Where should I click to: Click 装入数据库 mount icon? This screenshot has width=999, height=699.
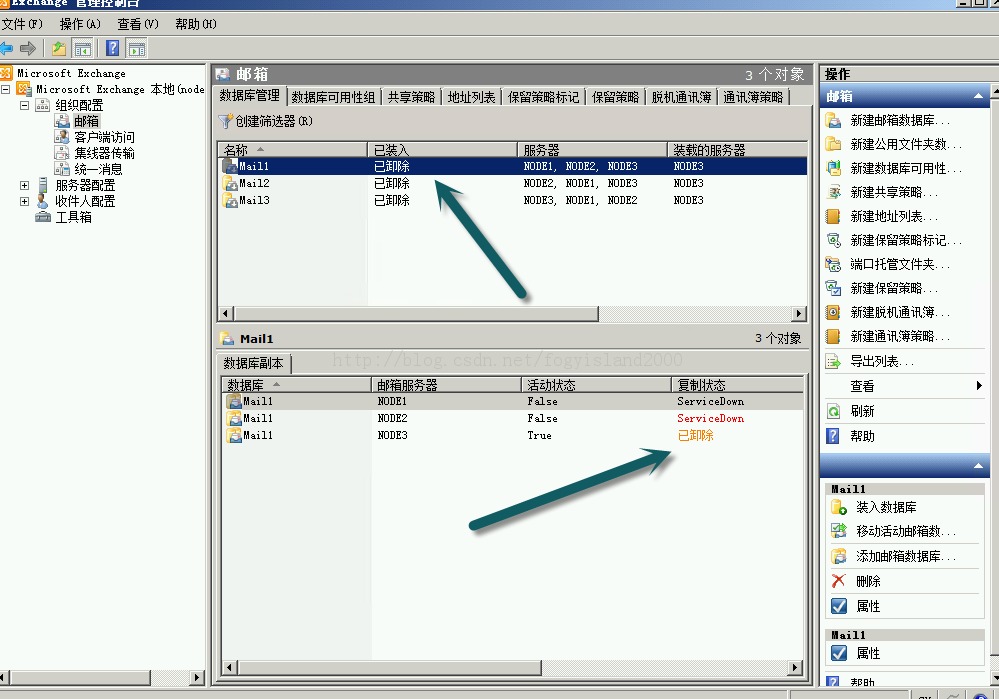(839, 508)
